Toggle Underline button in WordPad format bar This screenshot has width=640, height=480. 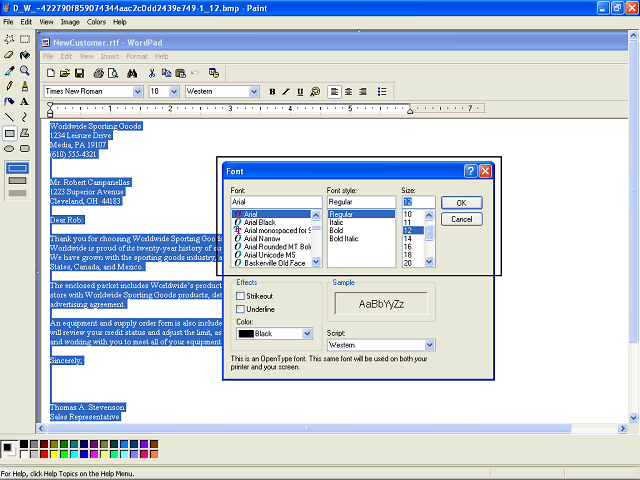[x=300, y=91]
